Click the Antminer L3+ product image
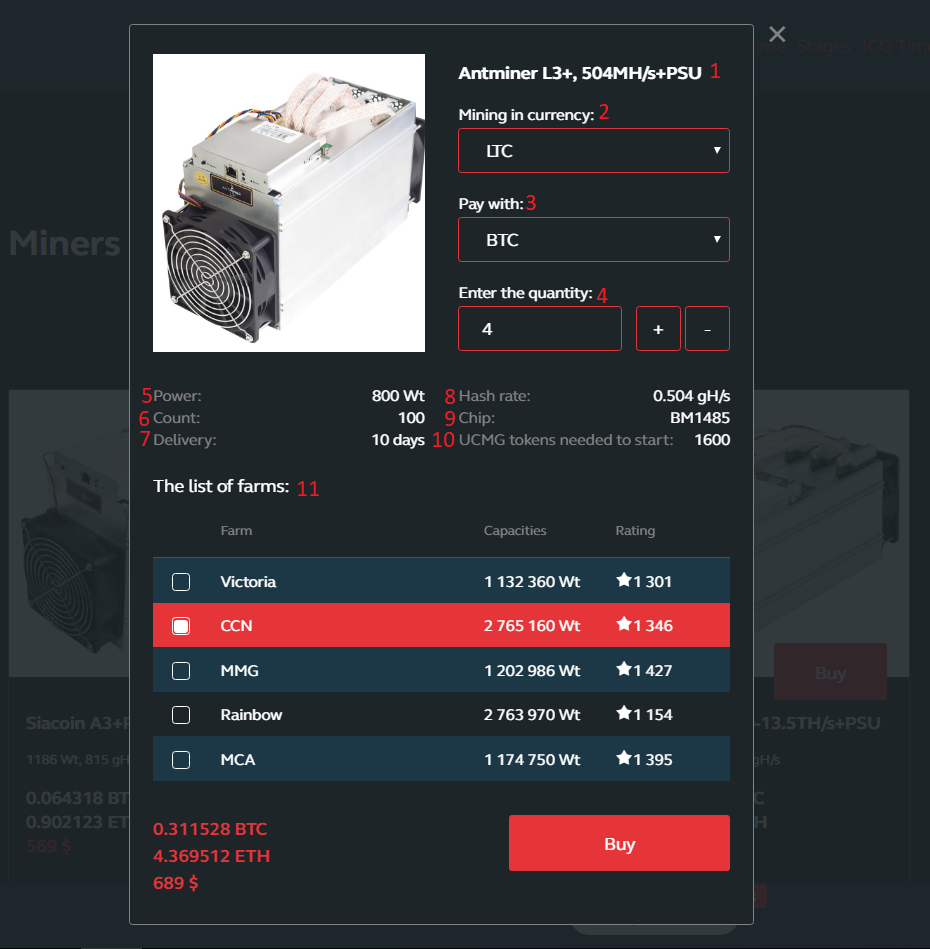 click(x=289, y=203)
